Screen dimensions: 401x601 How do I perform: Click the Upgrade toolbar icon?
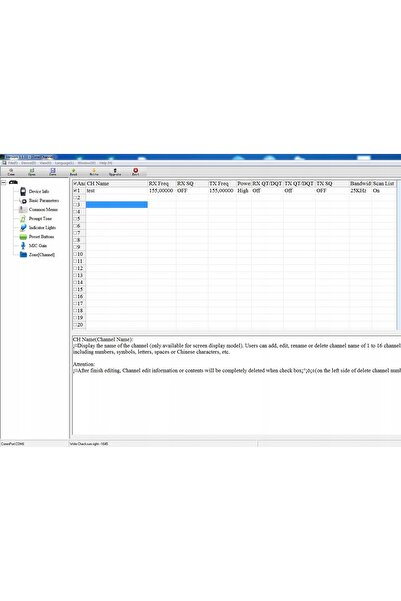[x=115, y=172]
